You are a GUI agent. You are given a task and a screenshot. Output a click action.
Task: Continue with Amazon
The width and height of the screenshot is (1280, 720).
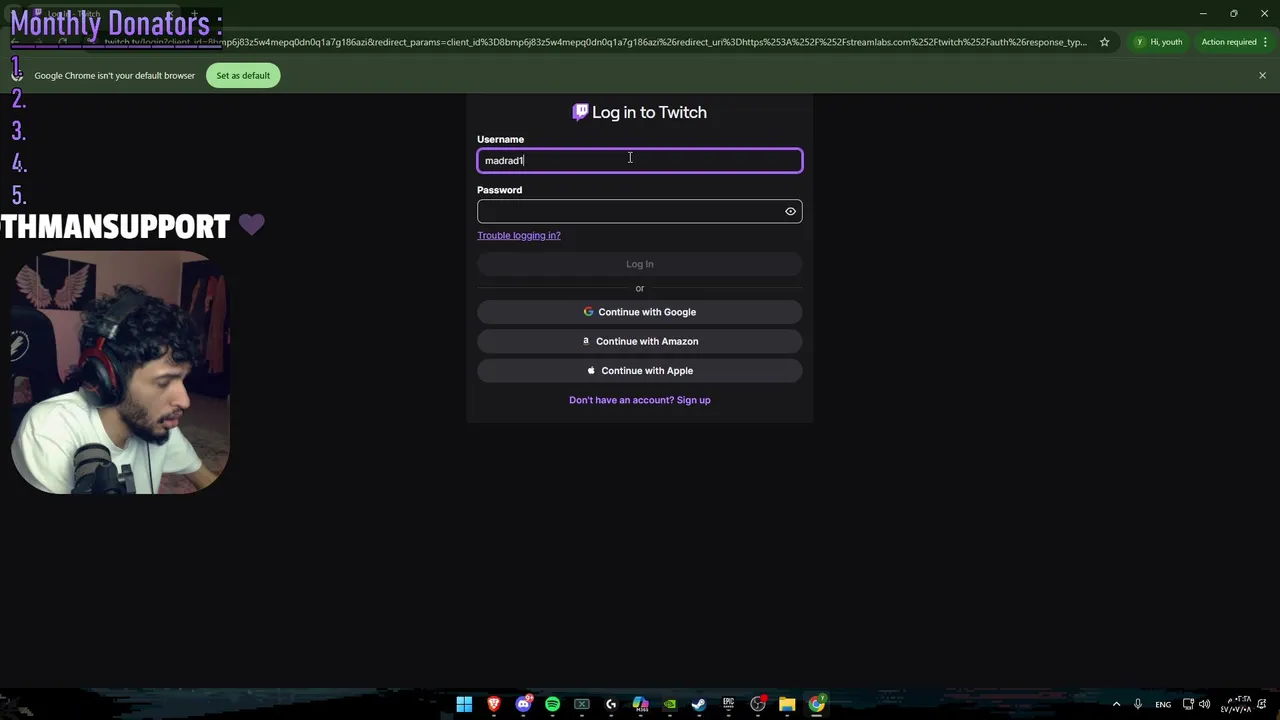click(639, 341)
